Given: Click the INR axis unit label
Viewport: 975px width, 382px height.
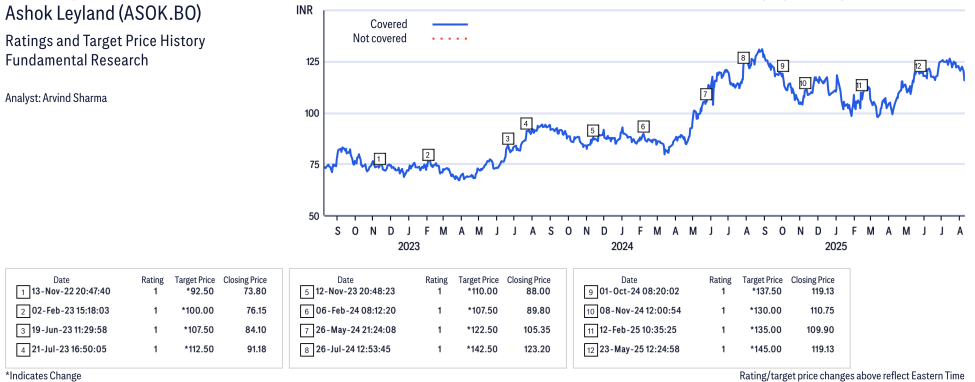Looking at the screenshot, I should (x=304, y=10).
